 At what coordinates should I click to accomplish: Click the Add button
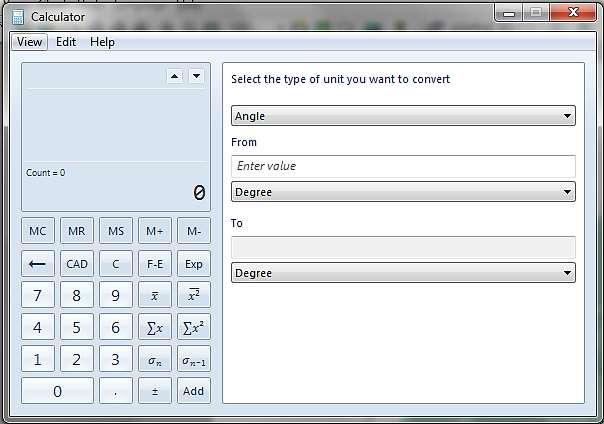point(194,391)
